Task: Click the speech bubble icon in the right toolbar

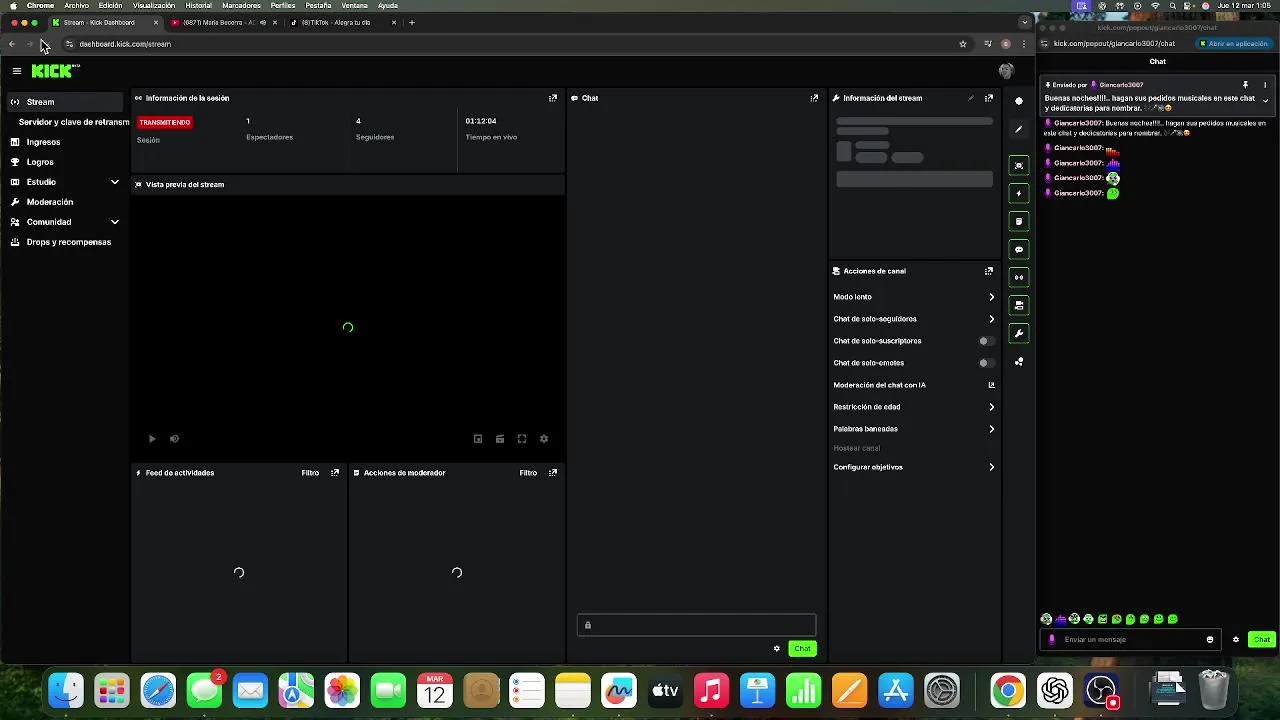Action: [1019, 249]
